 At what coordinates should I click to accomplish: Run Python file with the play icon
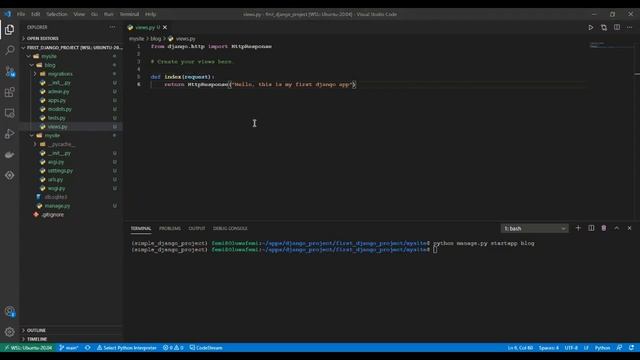click(590, 27)
